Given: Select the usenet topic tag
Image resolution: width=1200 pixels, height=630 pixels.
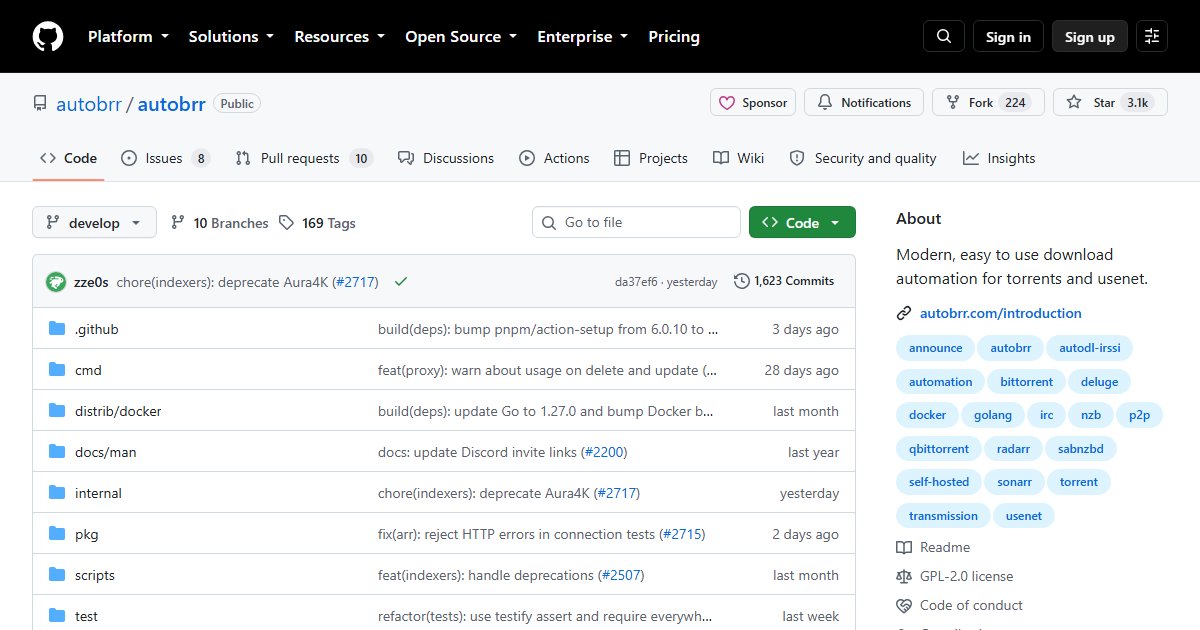Looking at the screenshot, I should pos(1024,516).
